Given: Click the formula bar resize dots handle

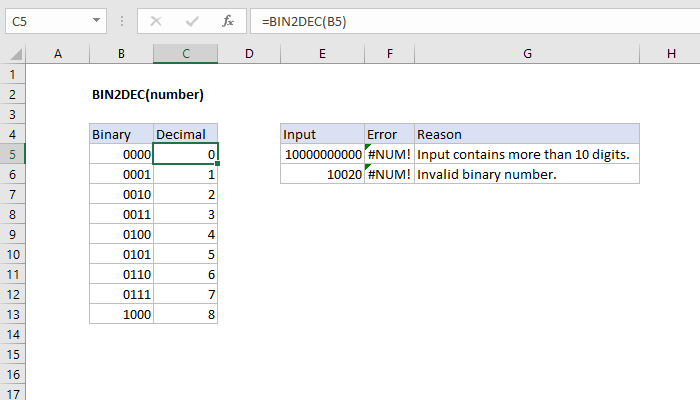Looking at the screenshot, I should pos(122,21).
